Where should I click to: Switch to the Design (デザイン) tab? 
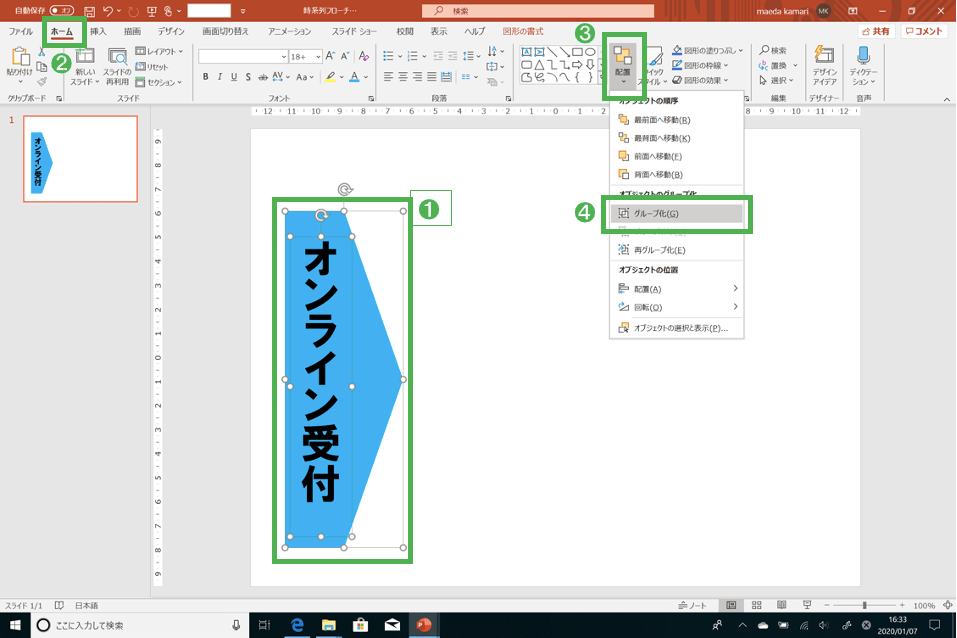pyautogui.click(x=171, y=31)
